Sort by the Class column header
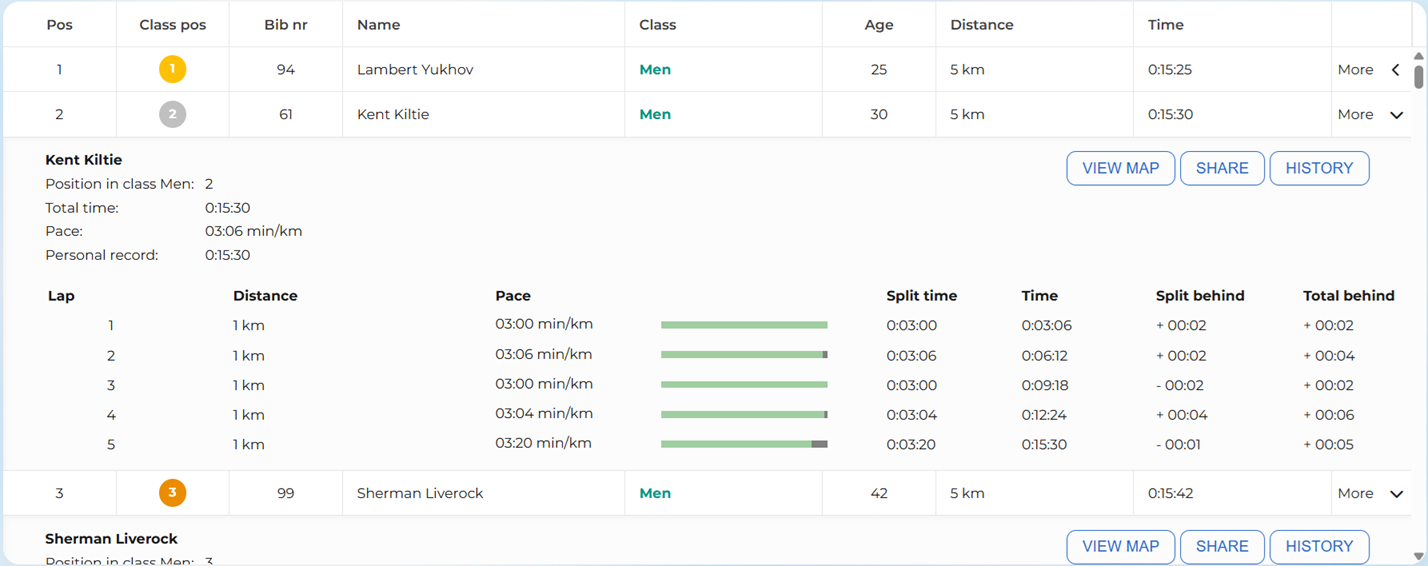Screen dimensions: 1428x566 (x=657, y=25)
